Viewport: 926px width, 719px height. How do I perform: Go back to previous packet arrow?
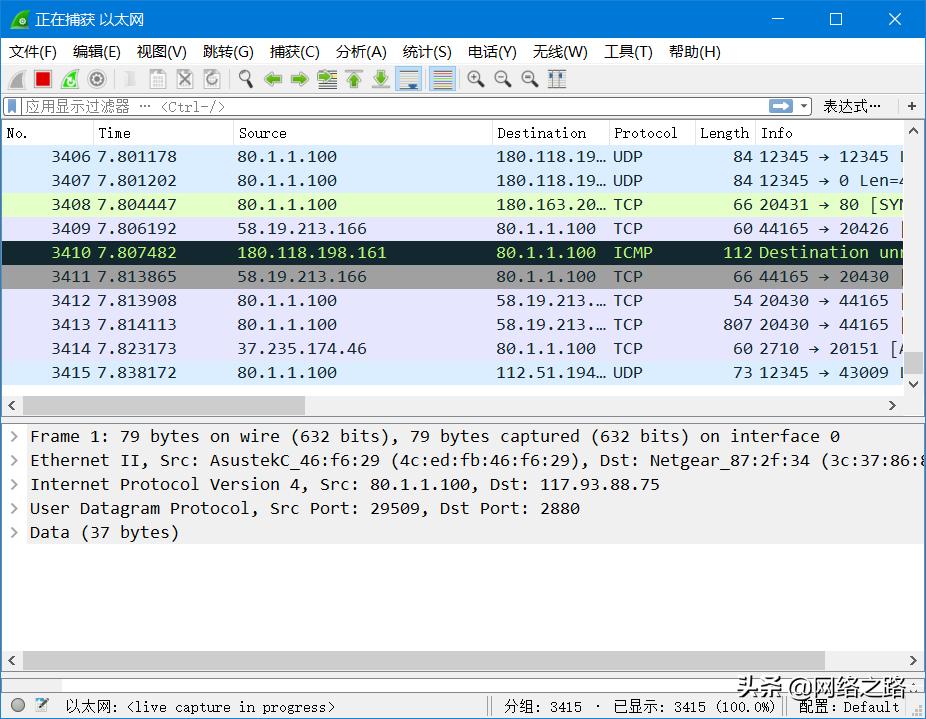coord(273,79)
